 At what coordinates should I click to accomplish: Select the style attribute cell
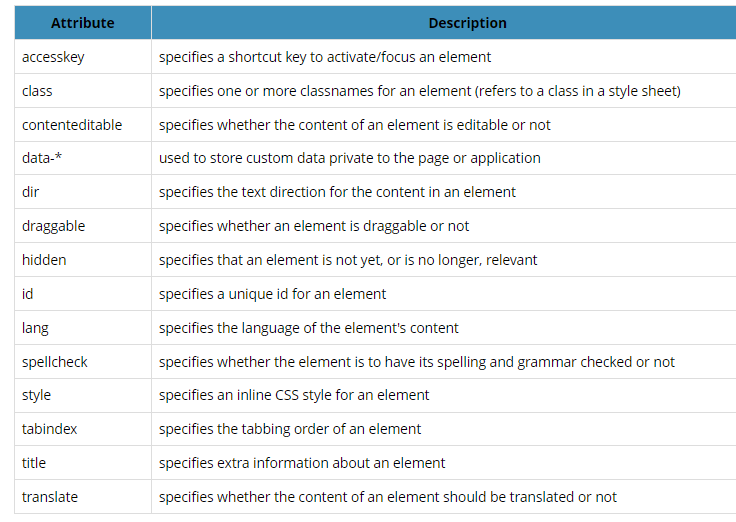36,395
